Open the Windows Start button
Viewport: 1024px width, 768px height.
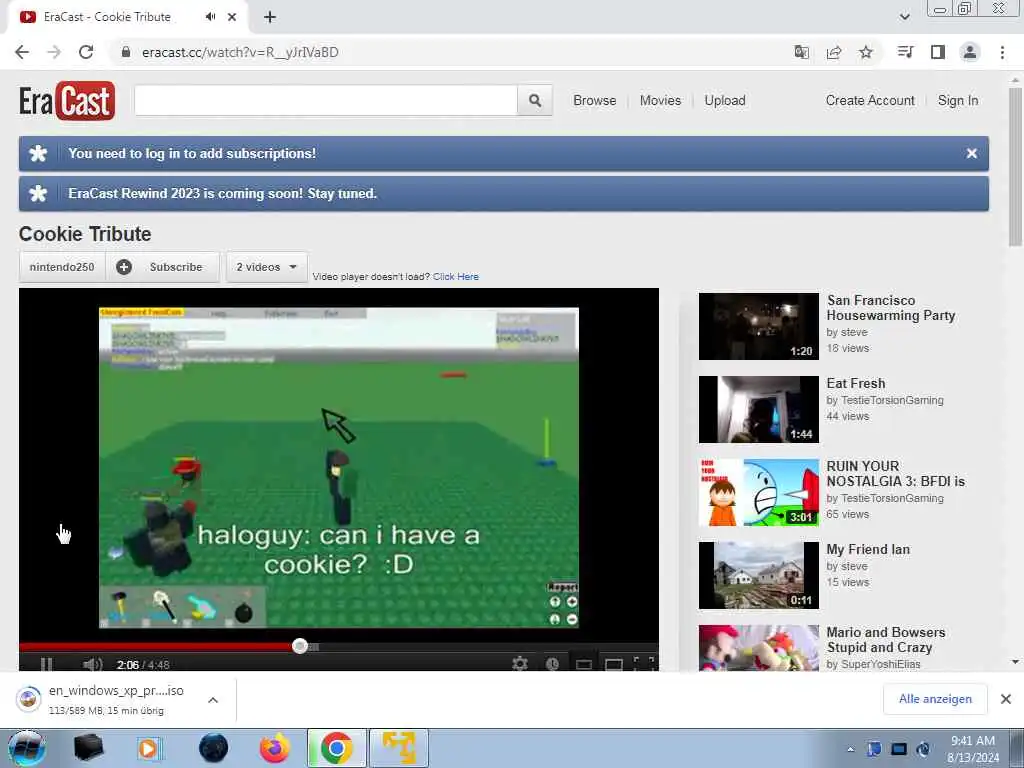point(26,748)
